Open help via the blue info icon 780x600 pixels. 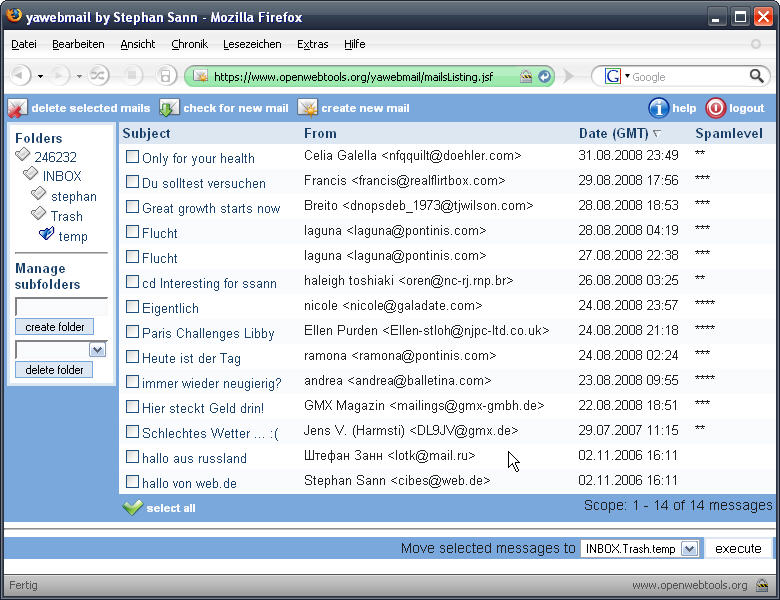click(658, 108)
